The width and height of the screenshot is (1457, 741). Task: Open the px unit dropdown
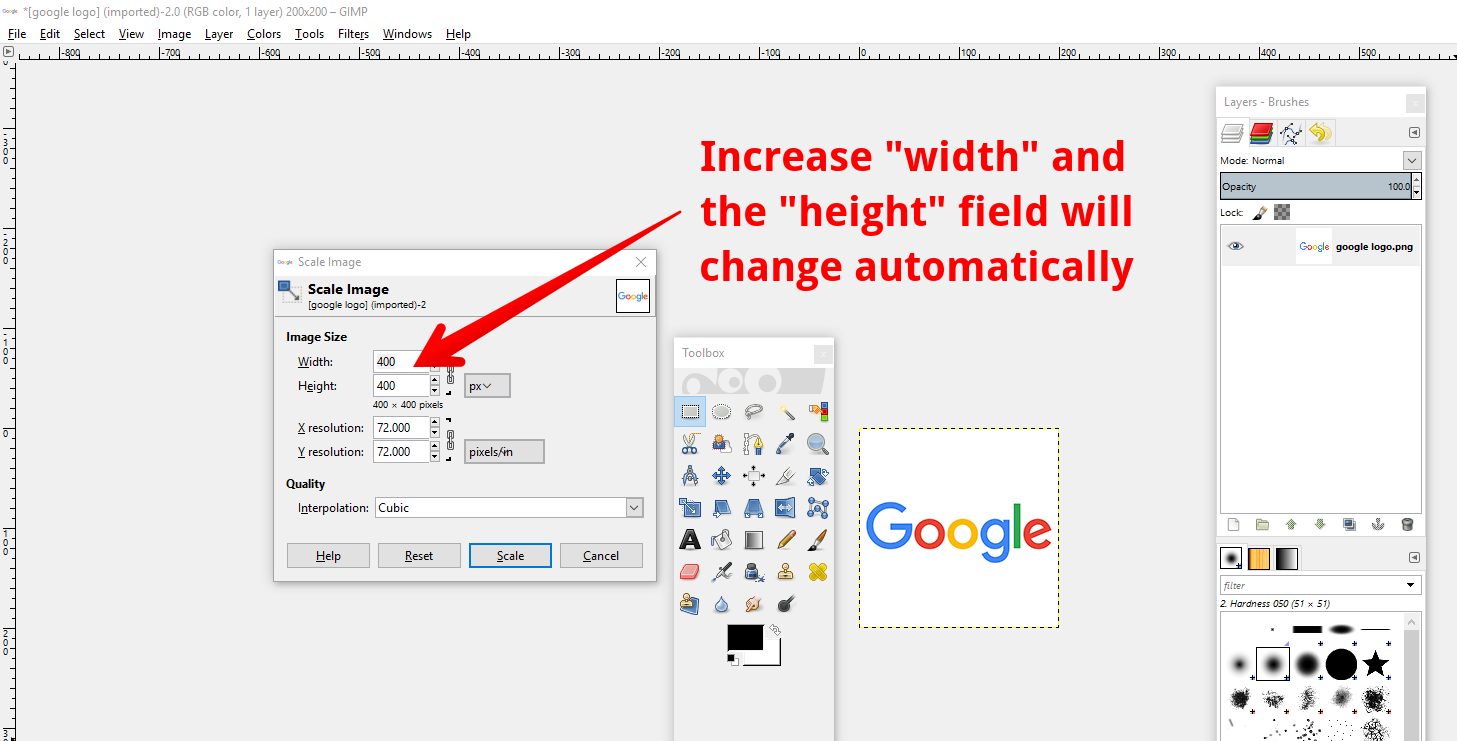487,386
